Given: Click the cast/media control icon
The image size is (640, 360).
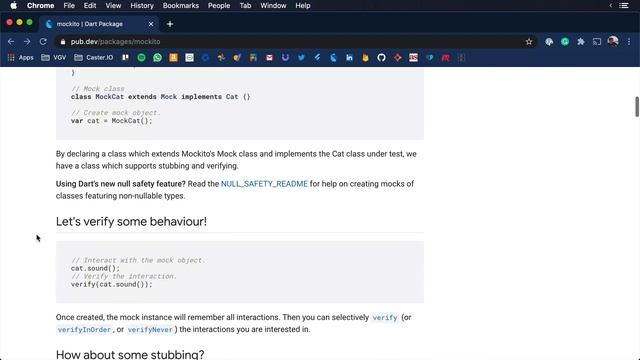Looking at the screenshot, I should [x=597, y=42].
